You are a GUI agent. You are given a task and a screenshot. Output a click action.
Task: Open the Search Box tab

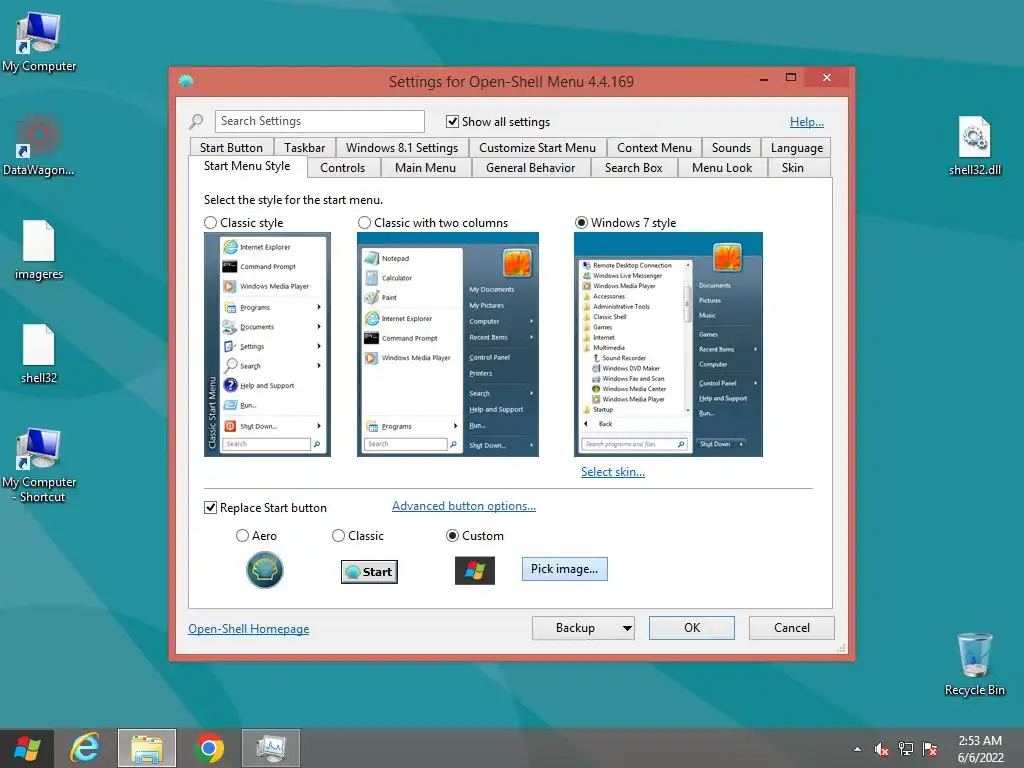click(x=633, y=168)
